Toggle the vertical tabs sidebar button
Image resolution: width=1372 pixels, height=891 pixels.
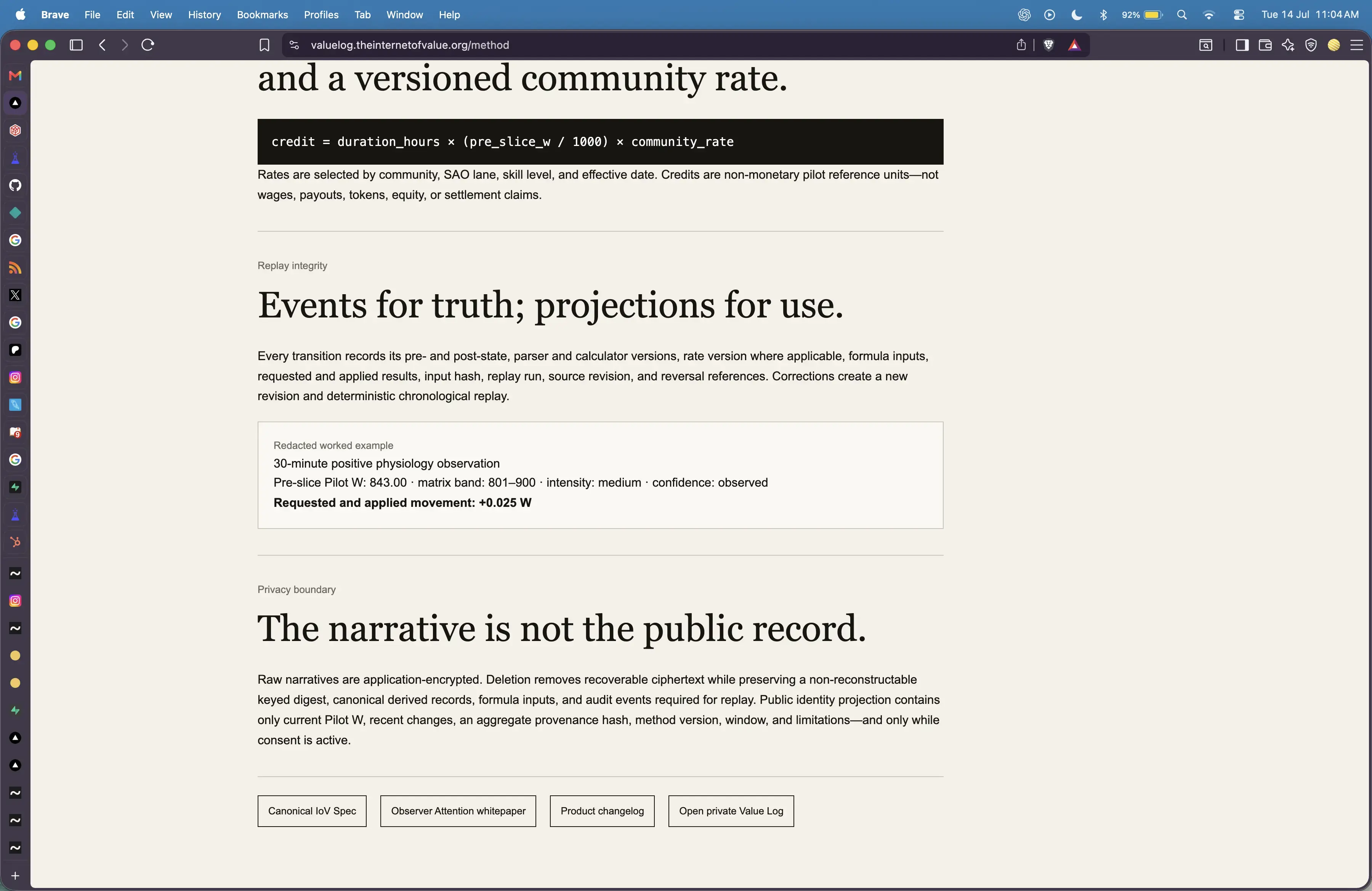[76, 45]
